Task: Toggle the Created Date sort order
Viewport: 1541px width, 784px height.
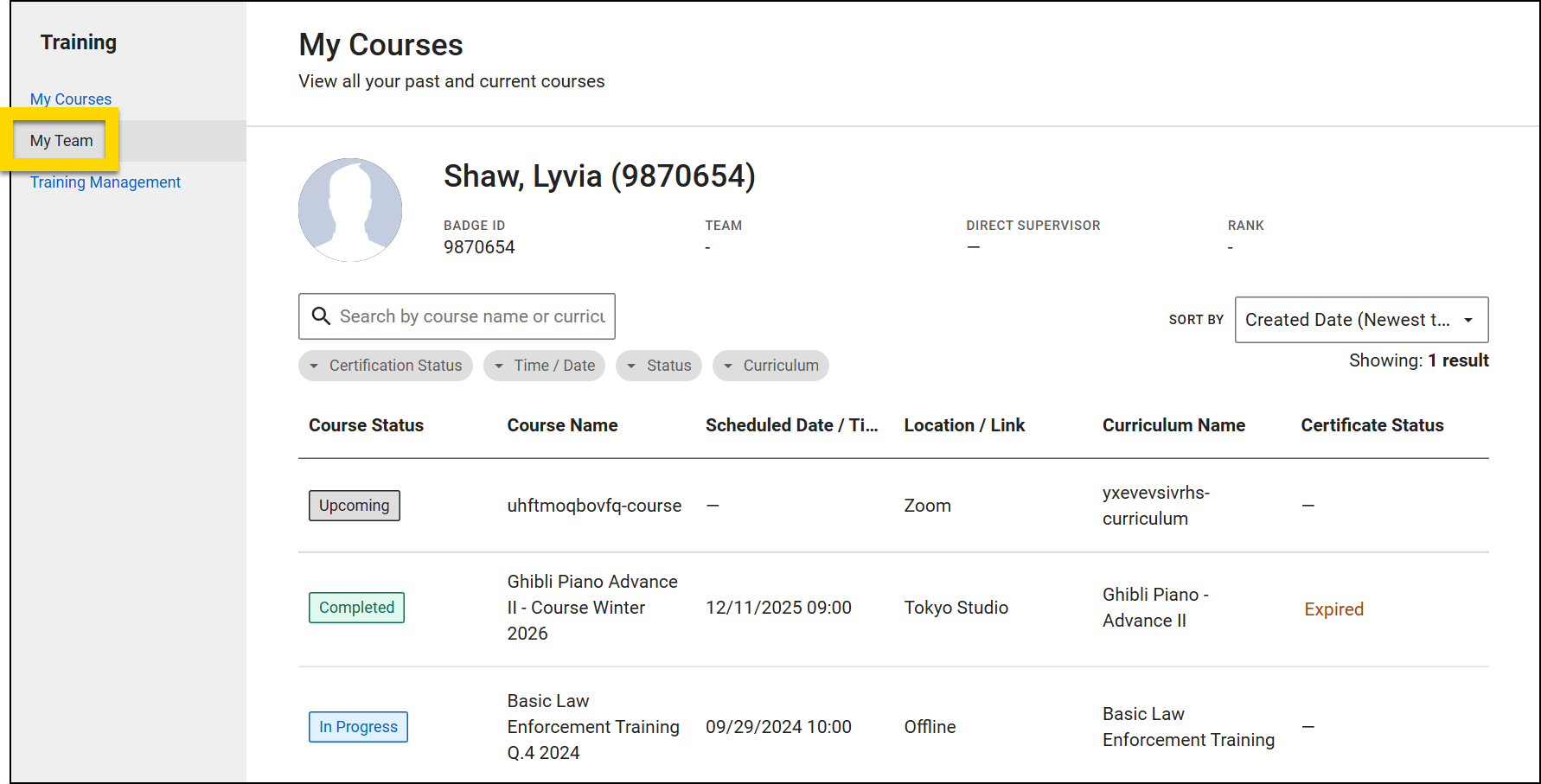Action: (1361, 320)
